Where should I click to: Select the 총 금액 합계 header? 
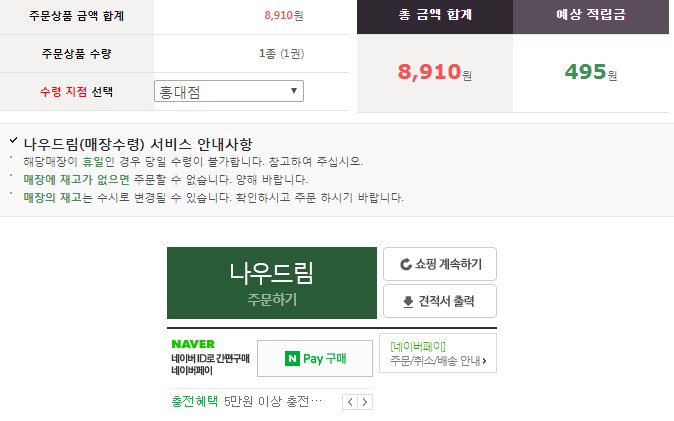click(x=435, y=15)
